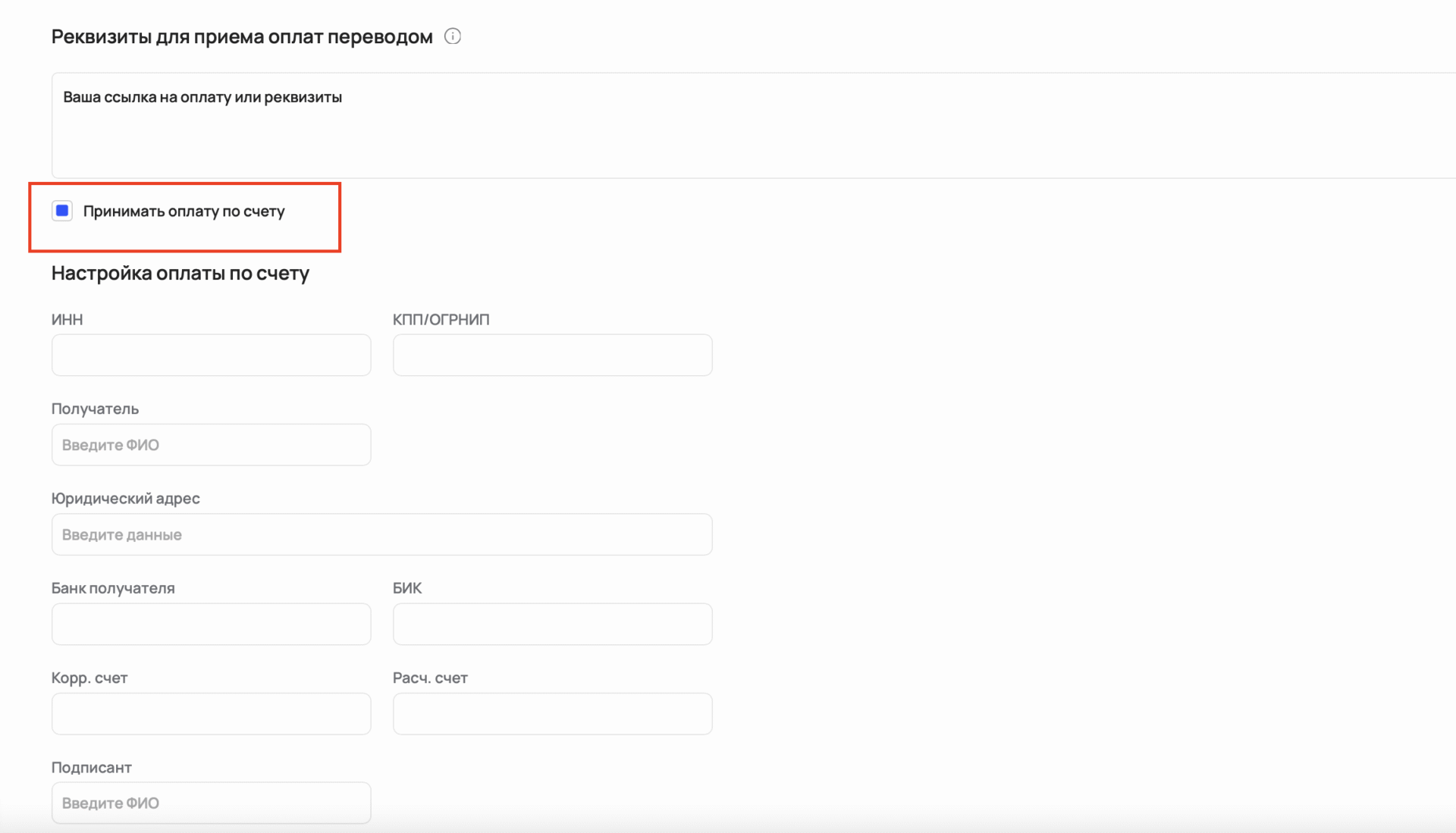Click the info icon beside the transfer requisites heading
The width and height of the screenshot is (1456, 833).
(452, 36)
